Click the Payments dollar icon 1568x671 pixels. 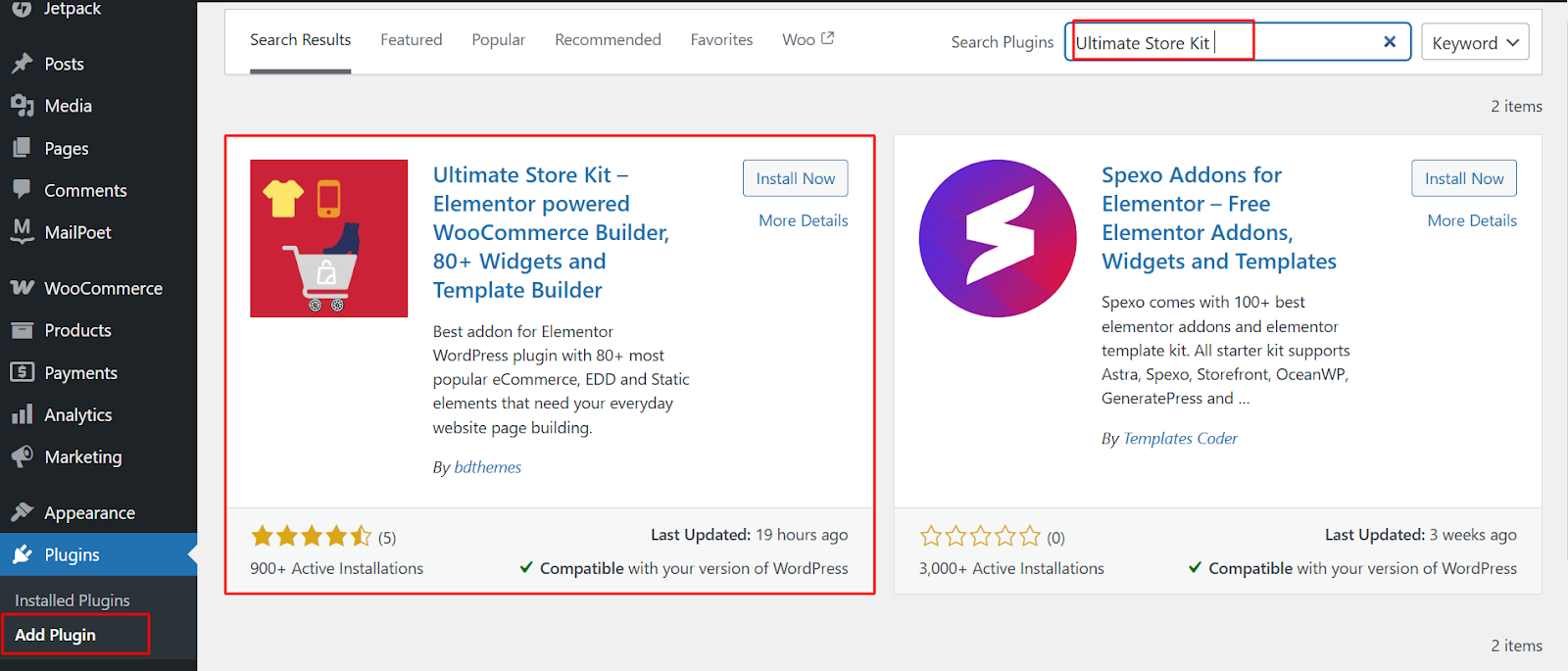click(x=22, y=372)
